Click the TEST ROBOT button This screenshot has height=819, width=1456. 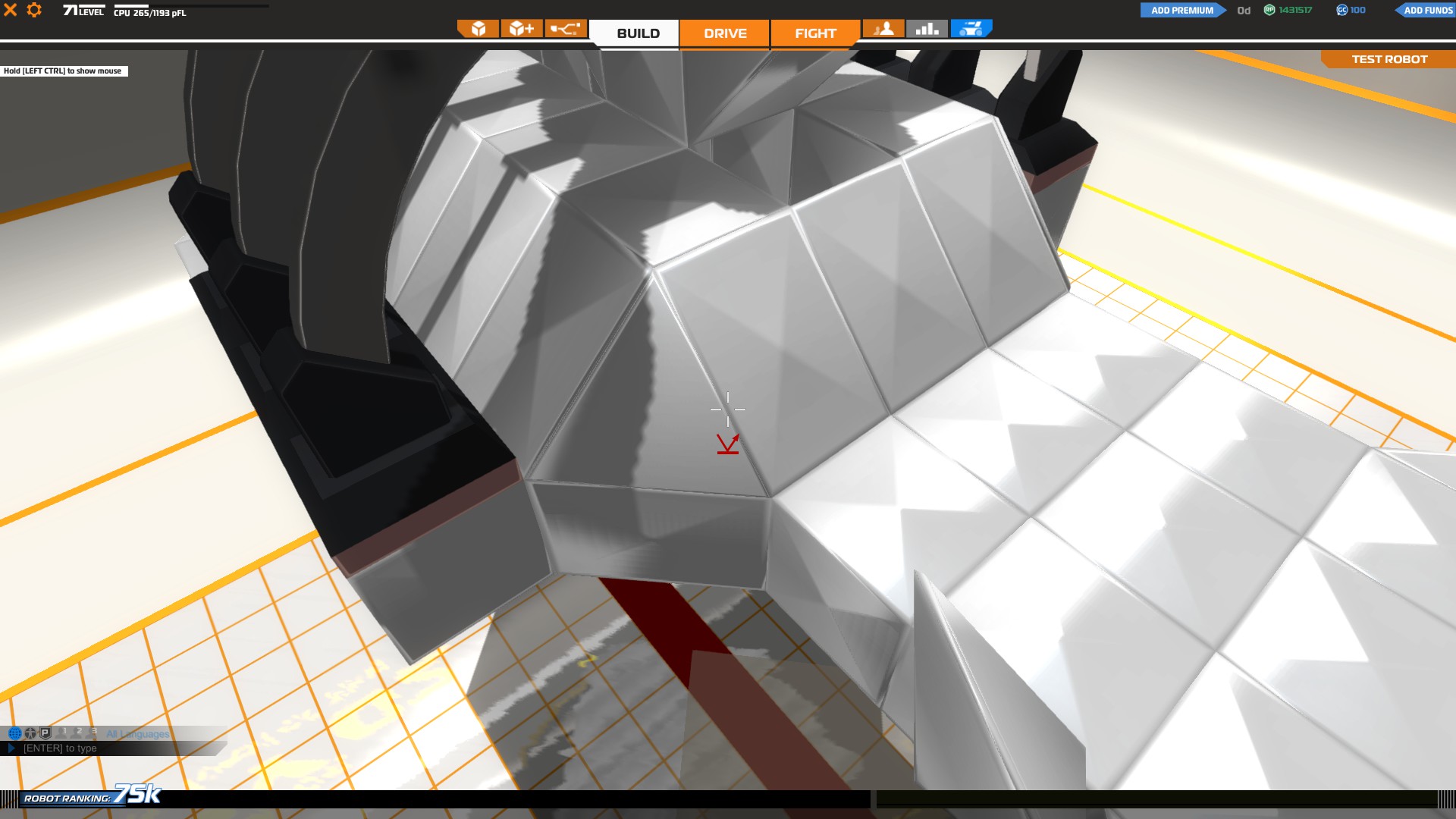pos(1389,59)
